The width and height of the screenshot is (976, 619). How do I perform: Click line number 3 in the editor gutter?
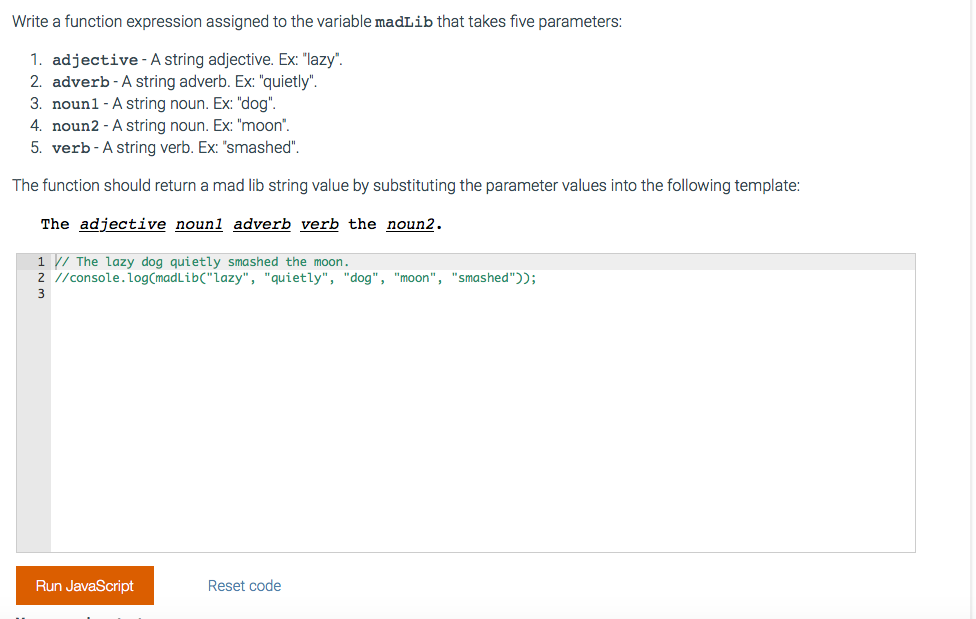coord(40,293)
